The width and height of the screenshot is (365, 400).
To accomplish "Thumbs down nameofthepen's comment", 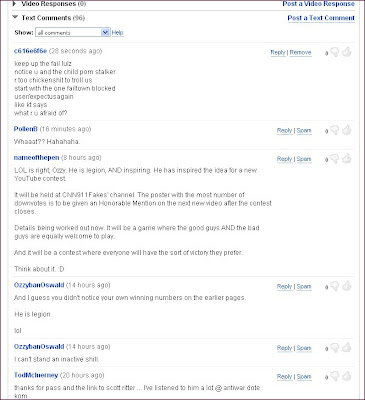I will click(x=335, y=159).
